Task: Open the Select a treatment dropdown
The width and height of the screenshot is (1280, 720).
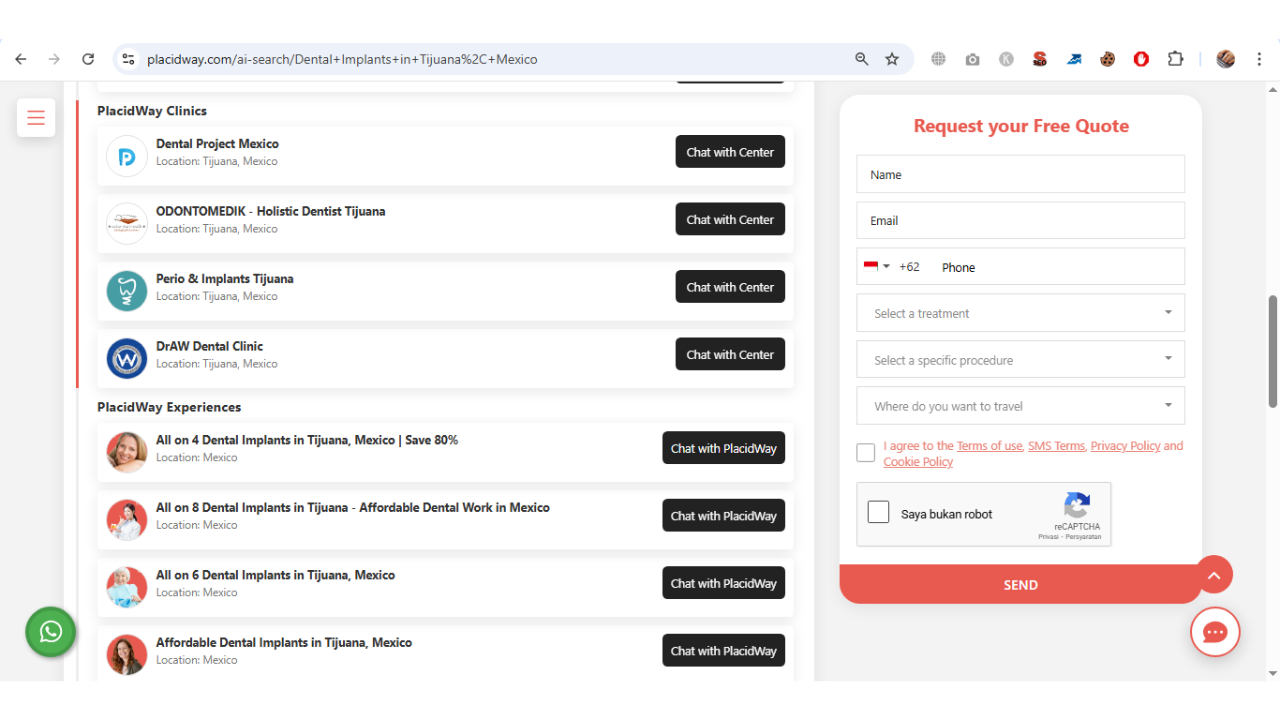Action: [1020, 313]
